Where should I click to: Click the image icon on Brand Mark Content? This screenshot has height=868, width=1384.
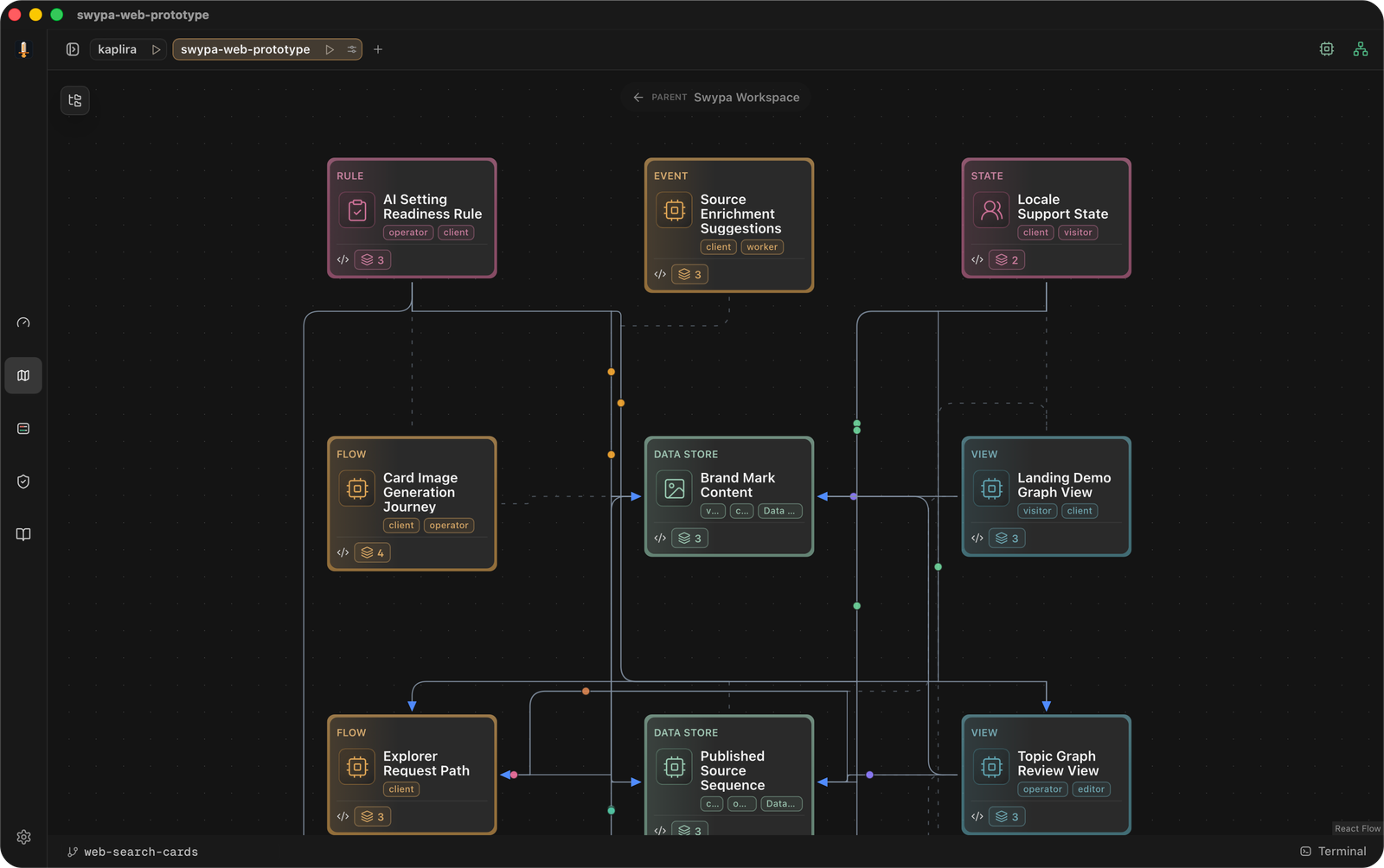tap(675, 488)
